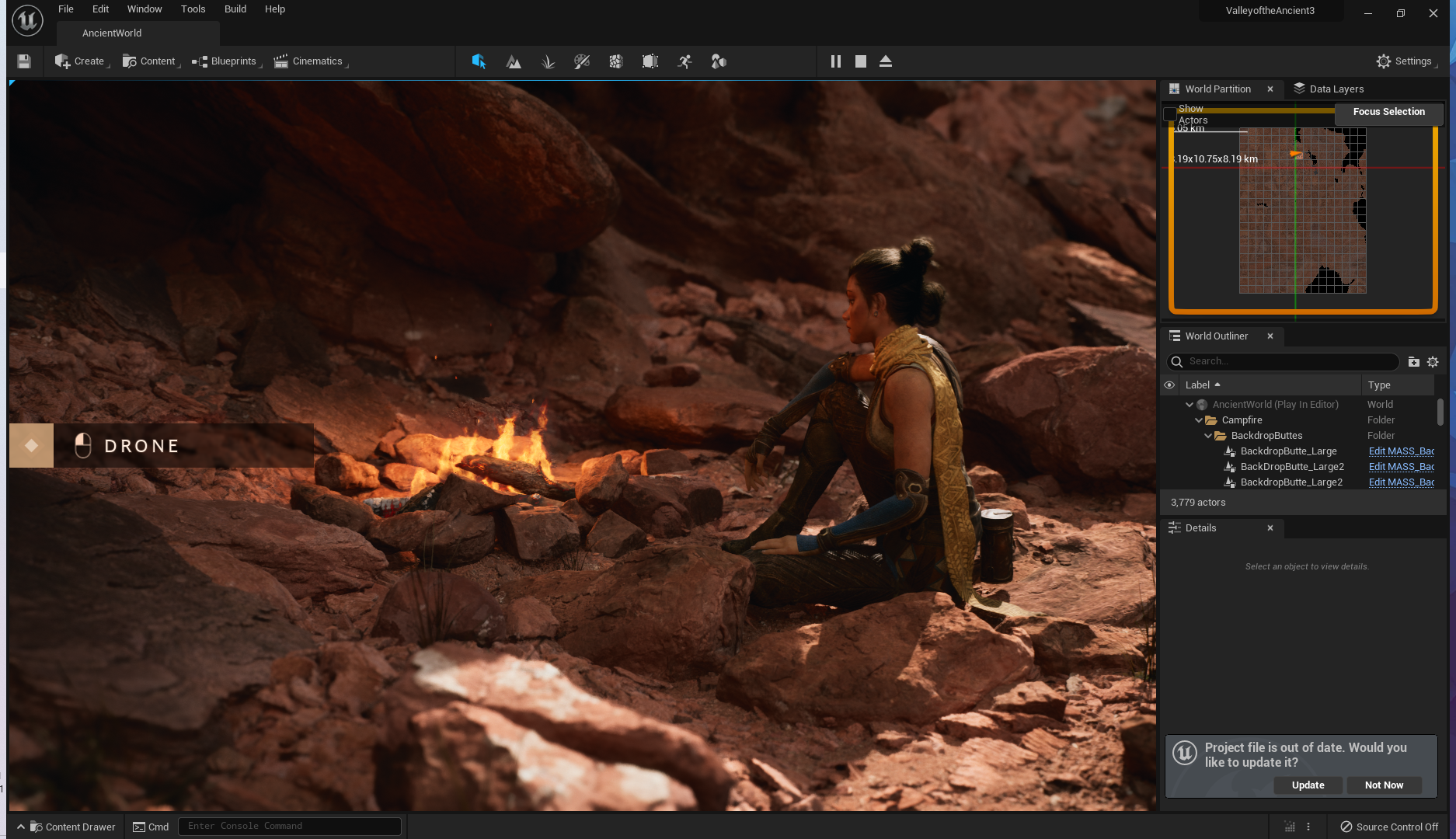
Task: Close the World Partition tab
Action: click(1270, 89)
